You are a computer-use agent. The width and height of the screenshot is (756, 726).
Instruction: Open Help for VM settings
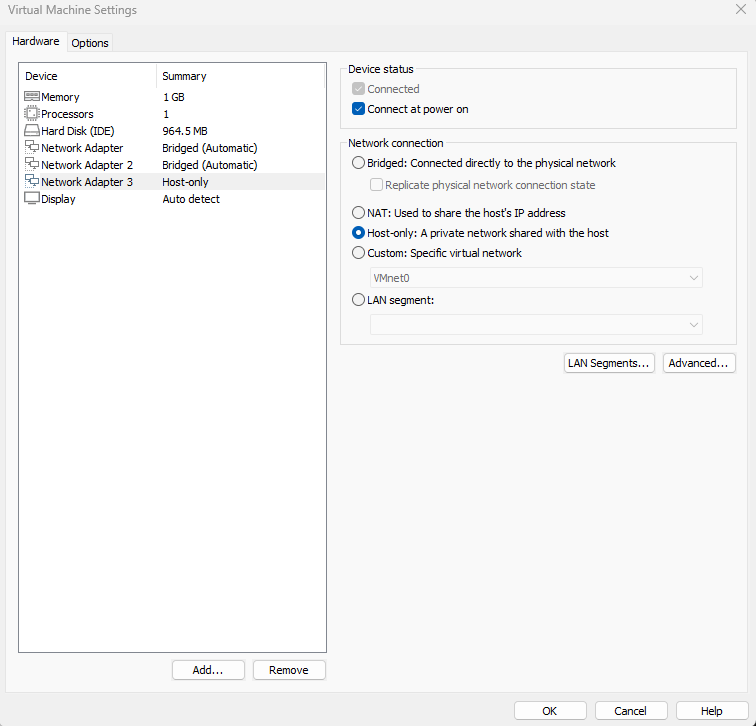click(x=712, y=711)
